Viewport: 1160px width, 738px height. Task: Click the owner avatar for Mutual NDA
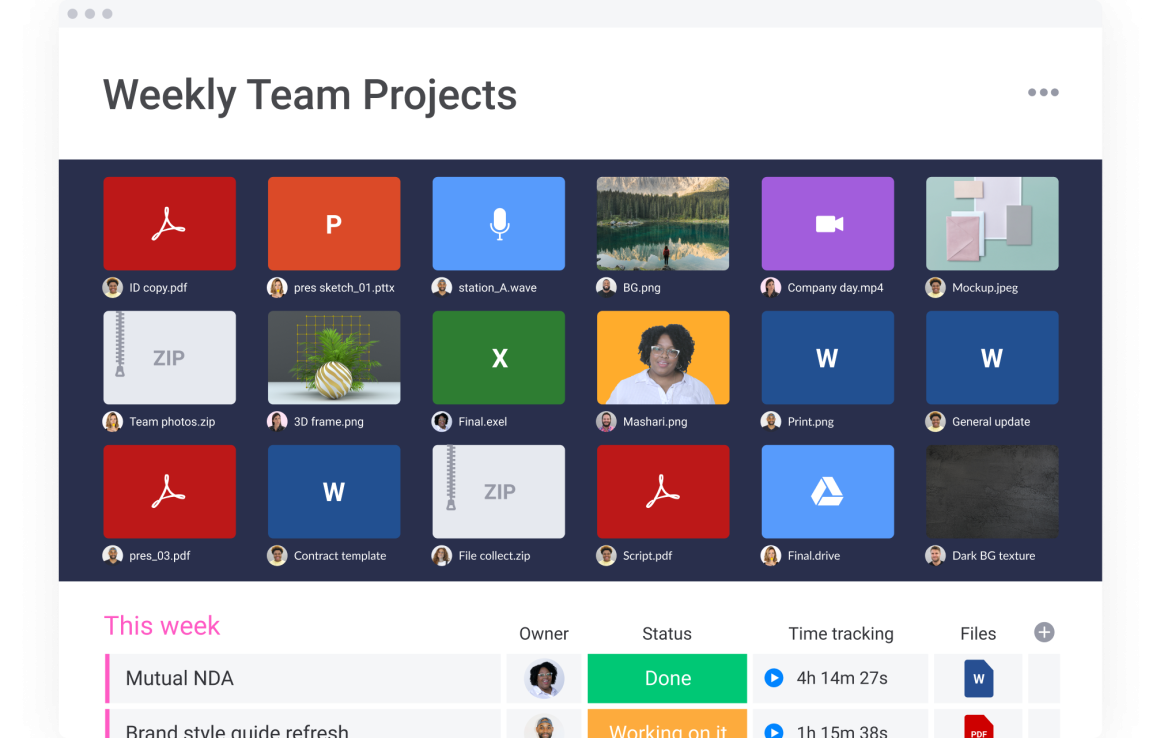pos(544,678)
